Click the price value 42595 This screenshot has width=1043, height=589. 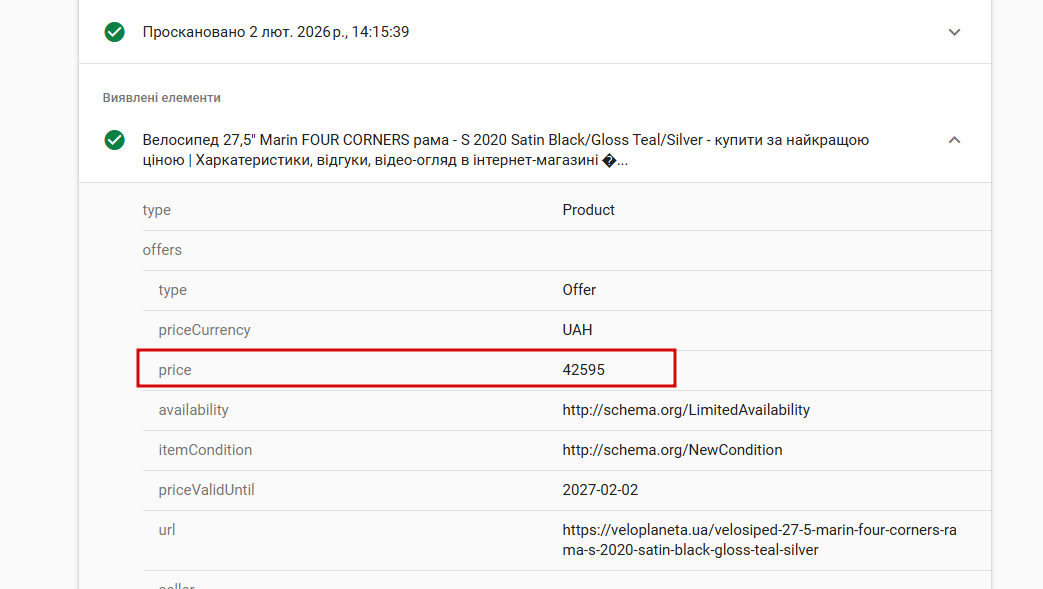click(x=584, y=370)
